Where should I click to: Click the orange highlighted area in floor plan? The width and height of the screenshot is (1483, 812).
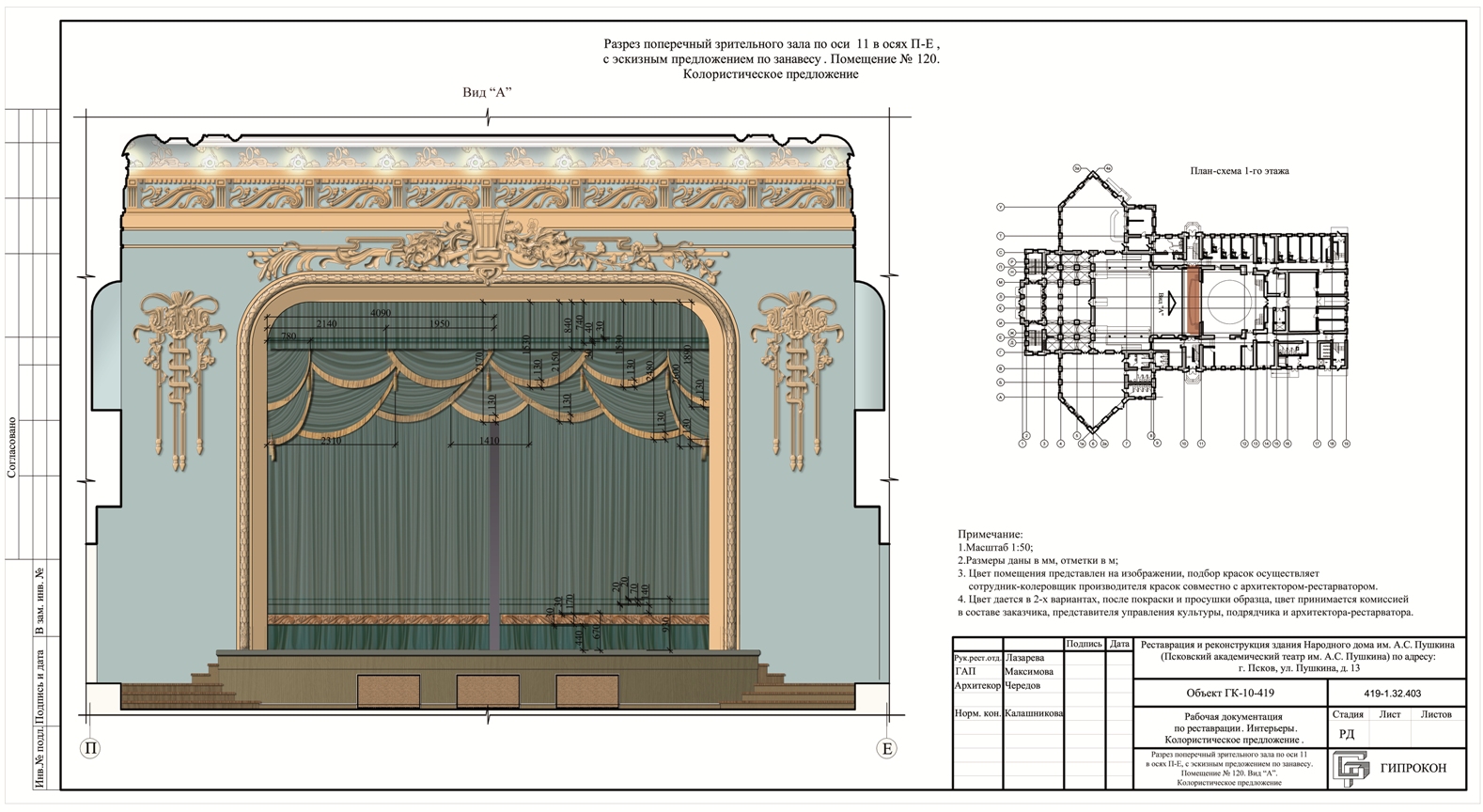[x=1195, y=300]
